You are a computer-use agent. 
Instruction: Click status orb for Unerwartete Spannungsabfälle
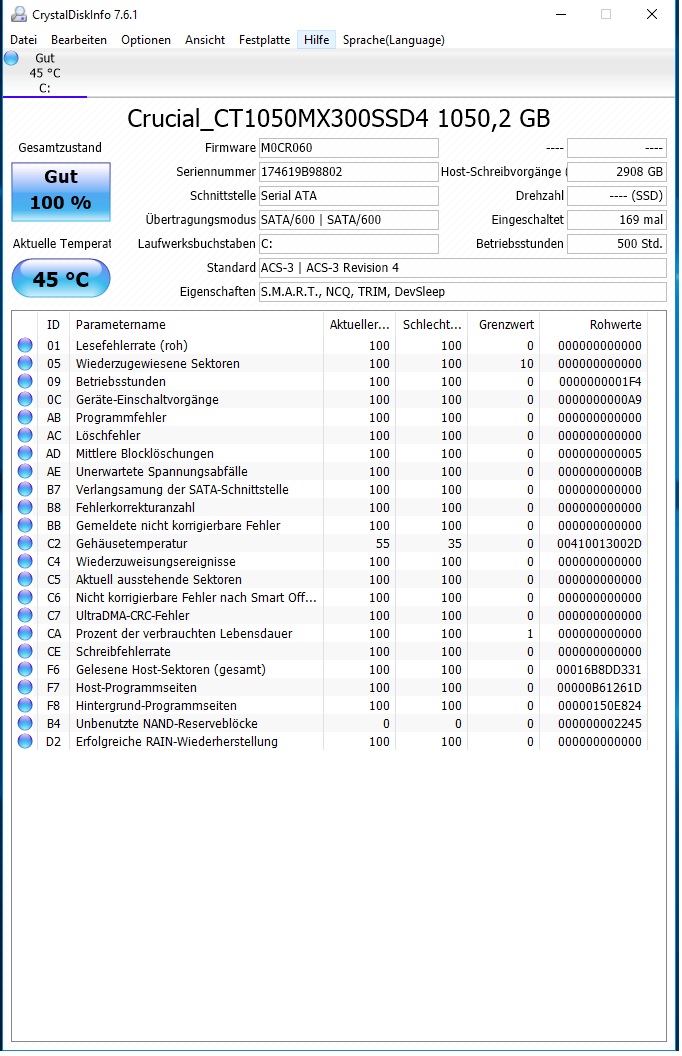tap(25, 471)
